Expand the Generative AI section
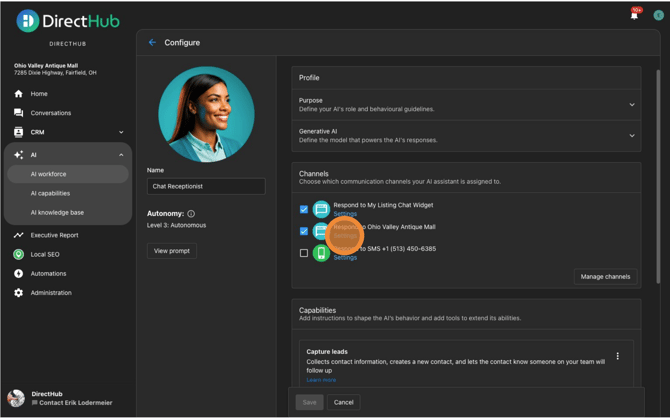The width and height of the screenshot is (670, 420). tap(631, 136)
